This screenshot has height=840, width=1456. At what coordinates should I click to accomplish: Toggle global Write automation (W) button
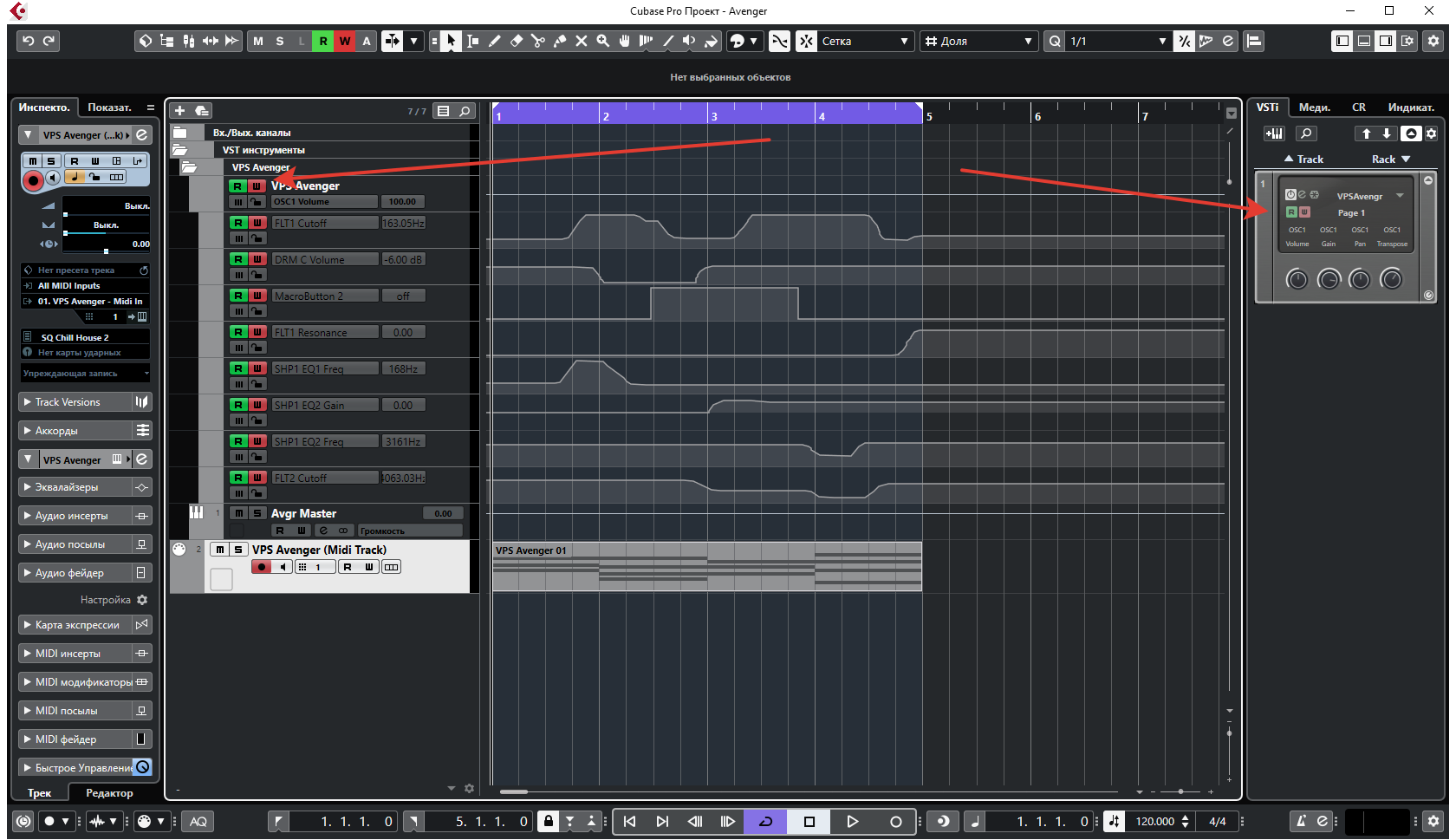click(345, 41)
